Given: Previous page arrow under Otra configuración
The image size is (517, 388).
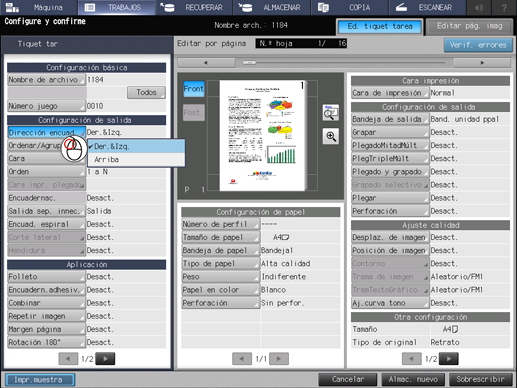Looking at the screenshot, I should [412, 359].
